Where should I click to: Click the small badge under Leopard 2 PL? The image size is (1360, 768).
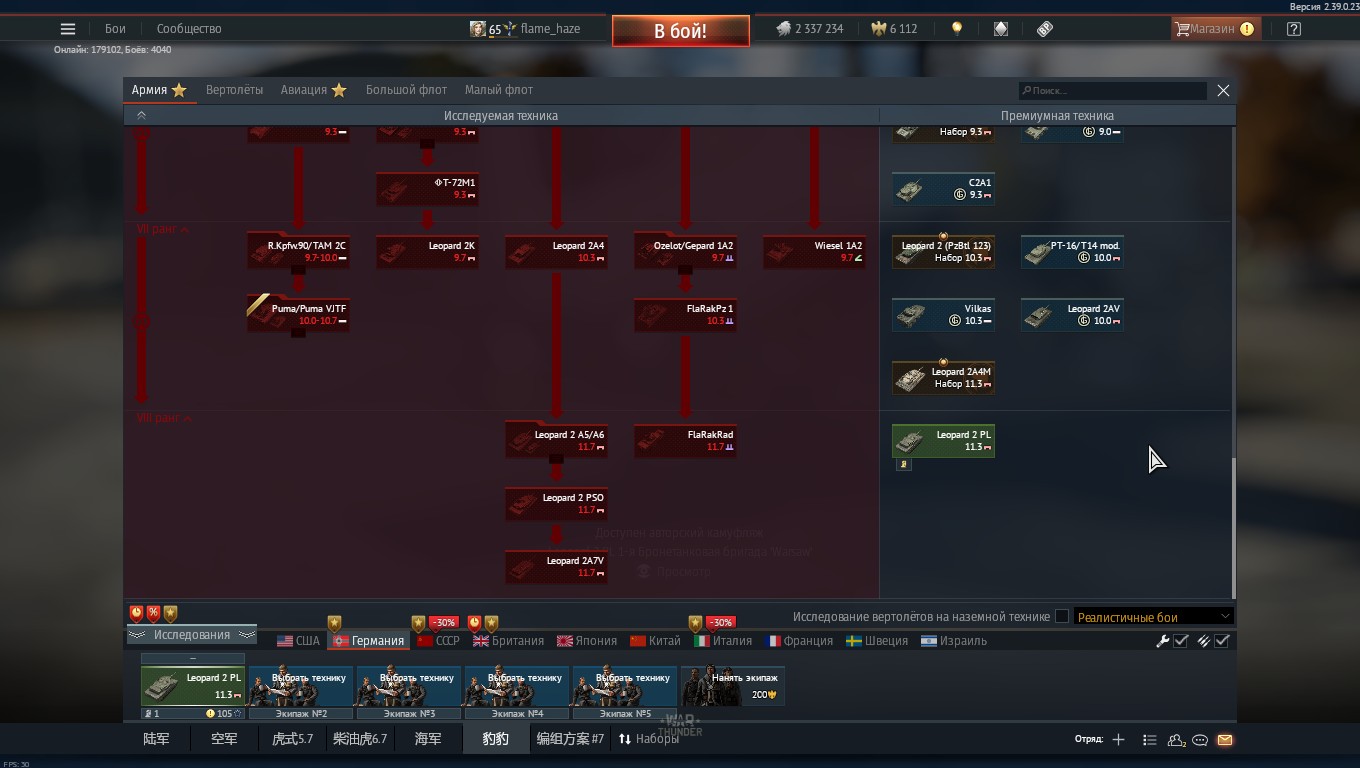903,464
